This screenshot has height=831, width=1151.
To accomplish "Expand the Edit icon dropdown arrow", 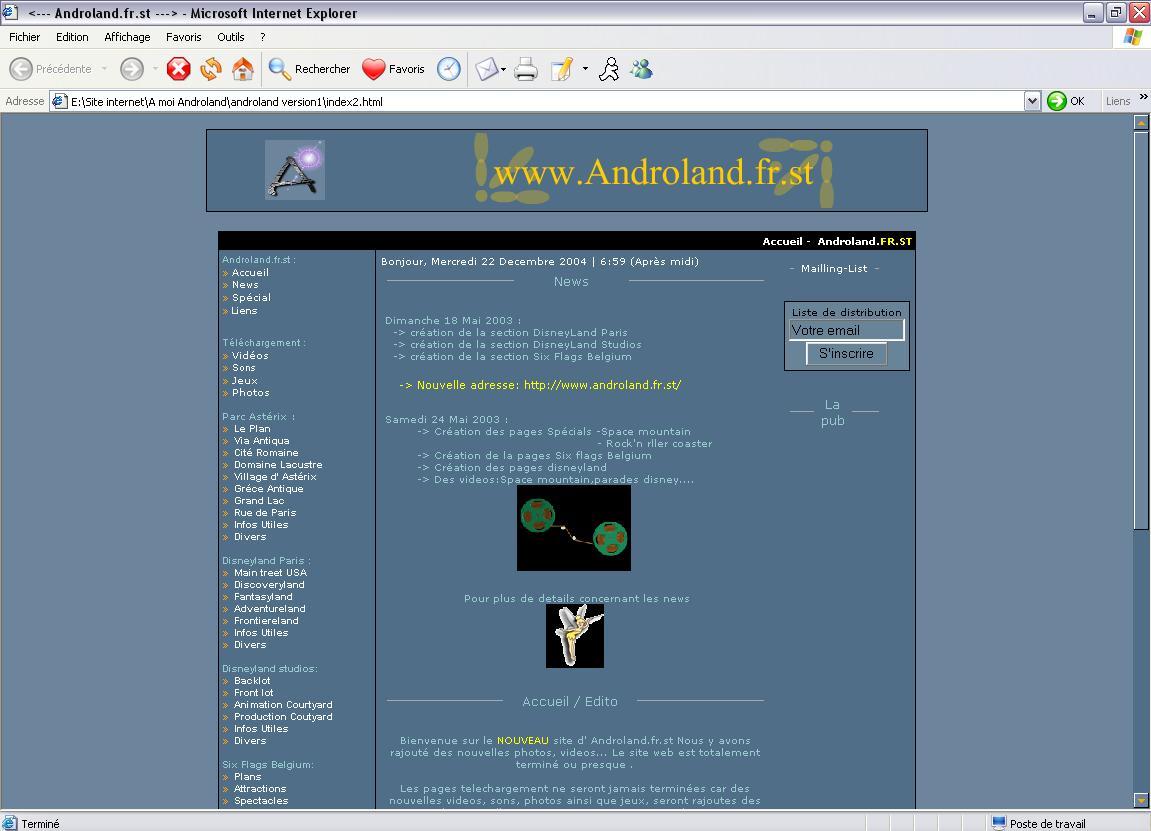I will [x=585, y=69].
